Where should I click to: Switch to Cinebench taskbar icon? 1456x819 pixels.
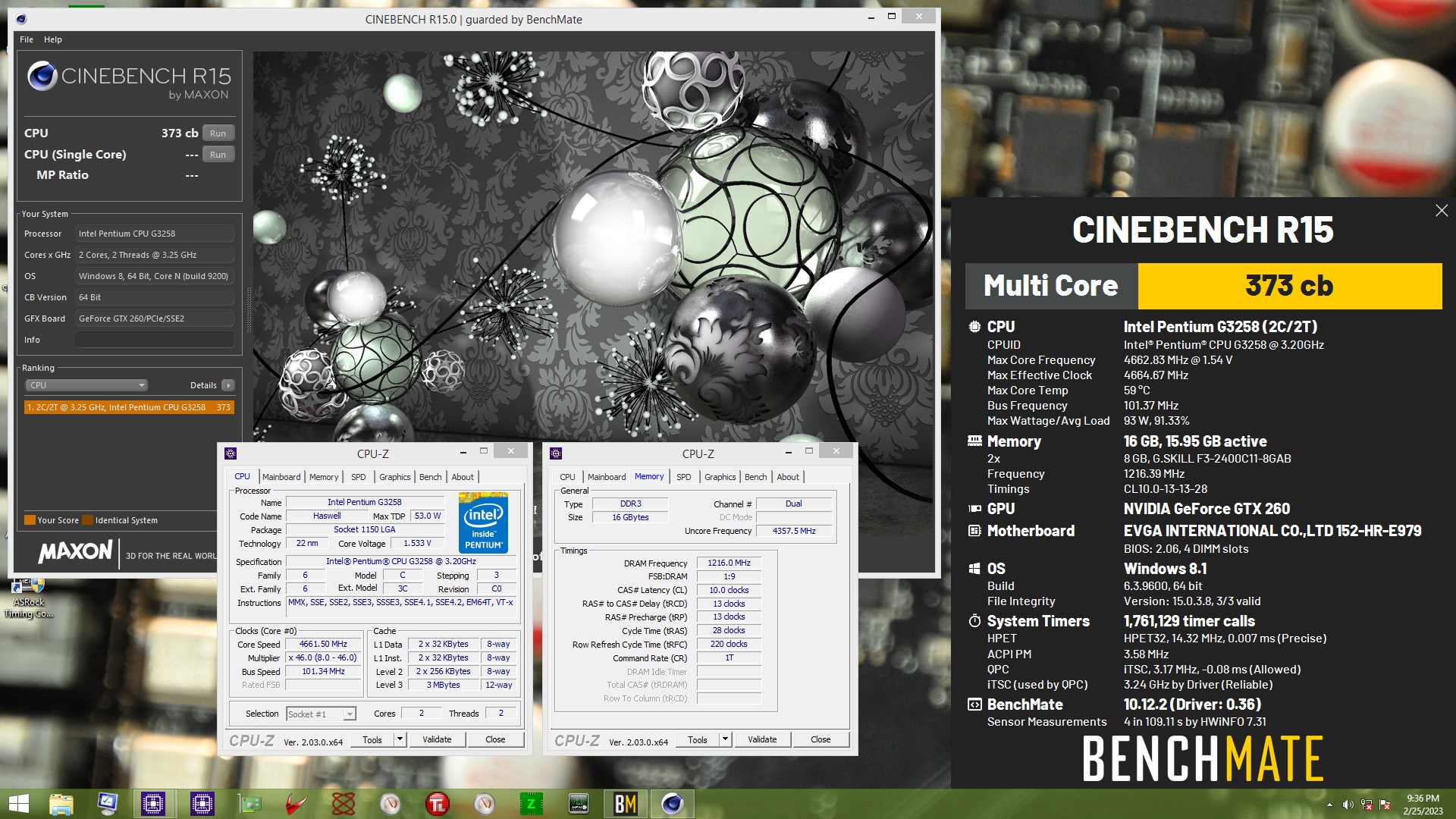tap(673, 804)
